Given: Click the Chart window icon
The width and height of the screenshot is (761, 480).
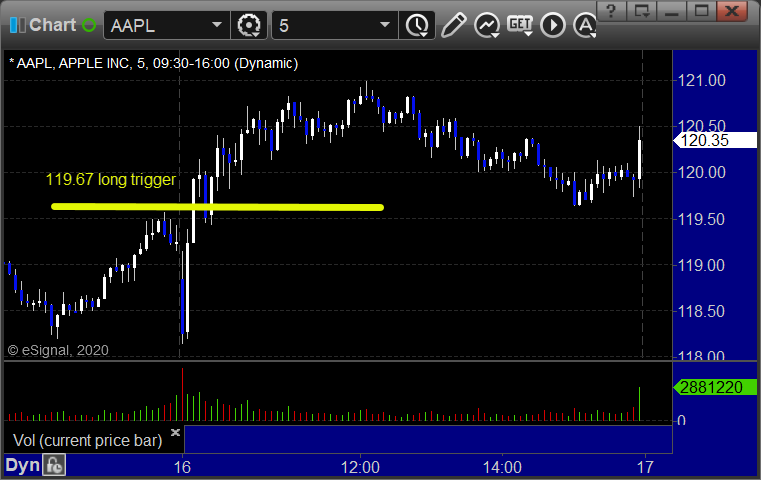Looking at the screenshot, I should tap(18, 25).
